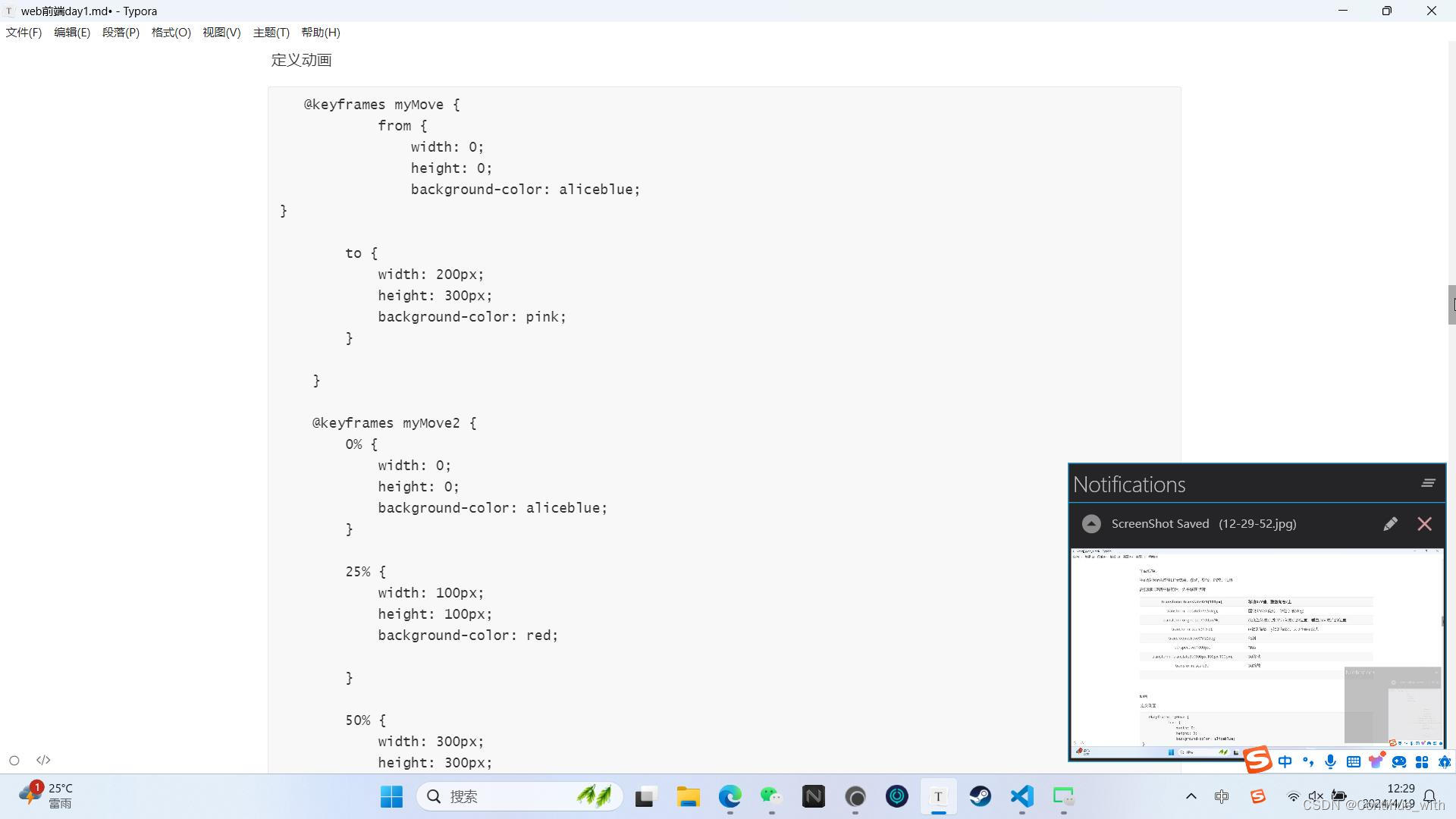Open the Sogou soft keyboard icon

(x=1353, y=761)
